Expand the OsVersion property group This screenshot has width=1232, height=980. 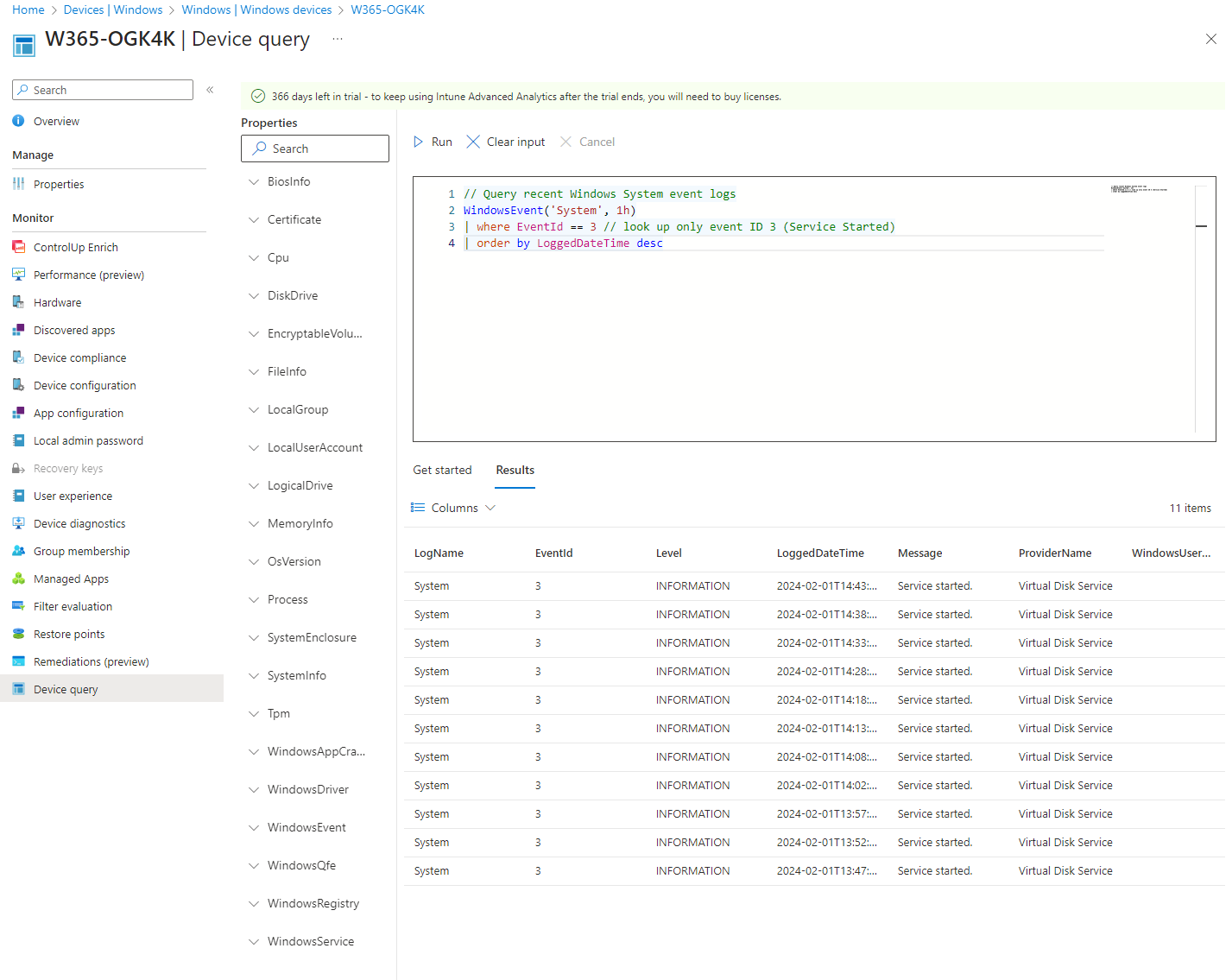click(x=254, y=561)
